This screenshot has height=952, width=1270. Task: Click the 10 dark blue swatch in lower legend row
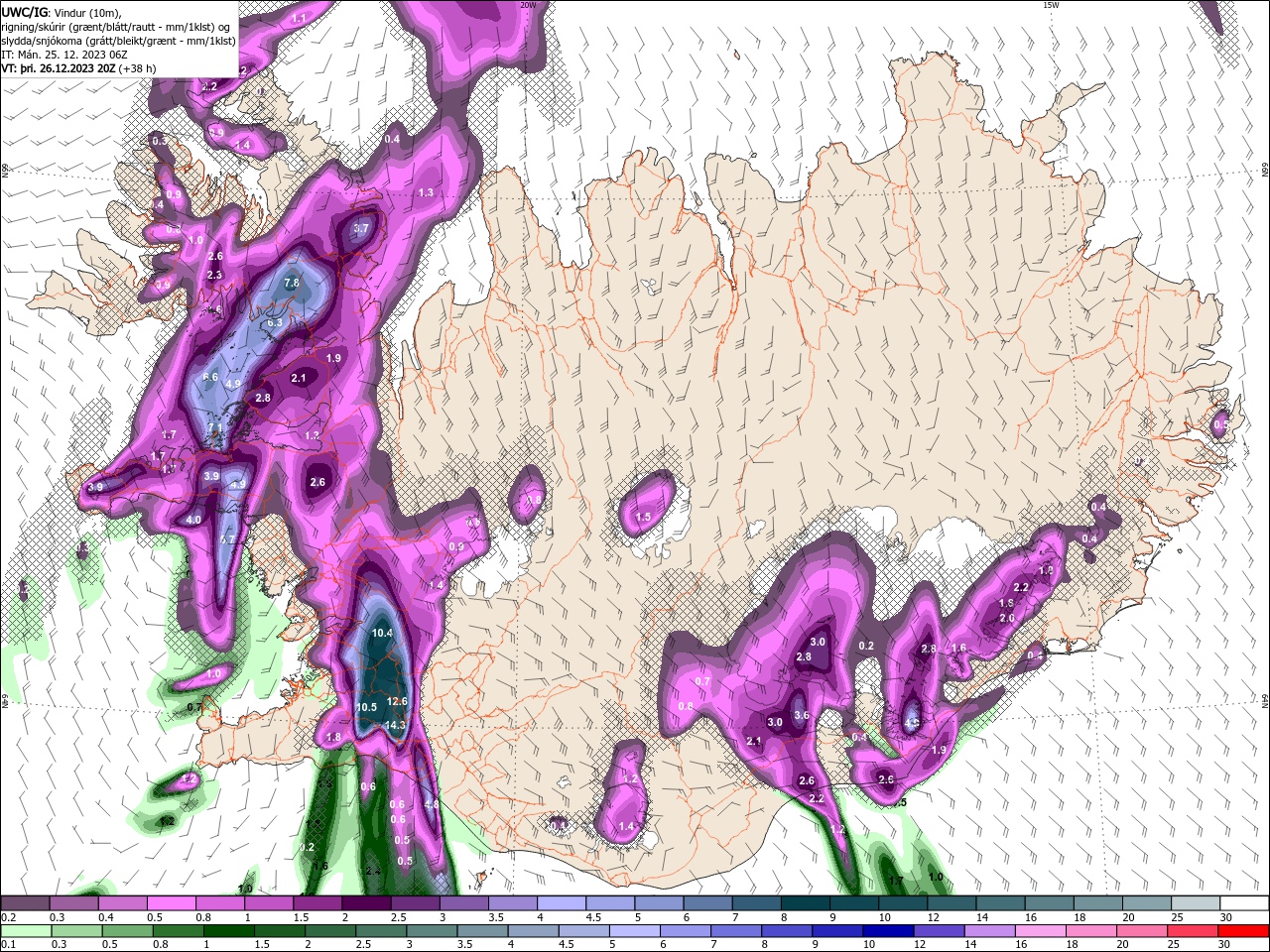click(888, 931)
